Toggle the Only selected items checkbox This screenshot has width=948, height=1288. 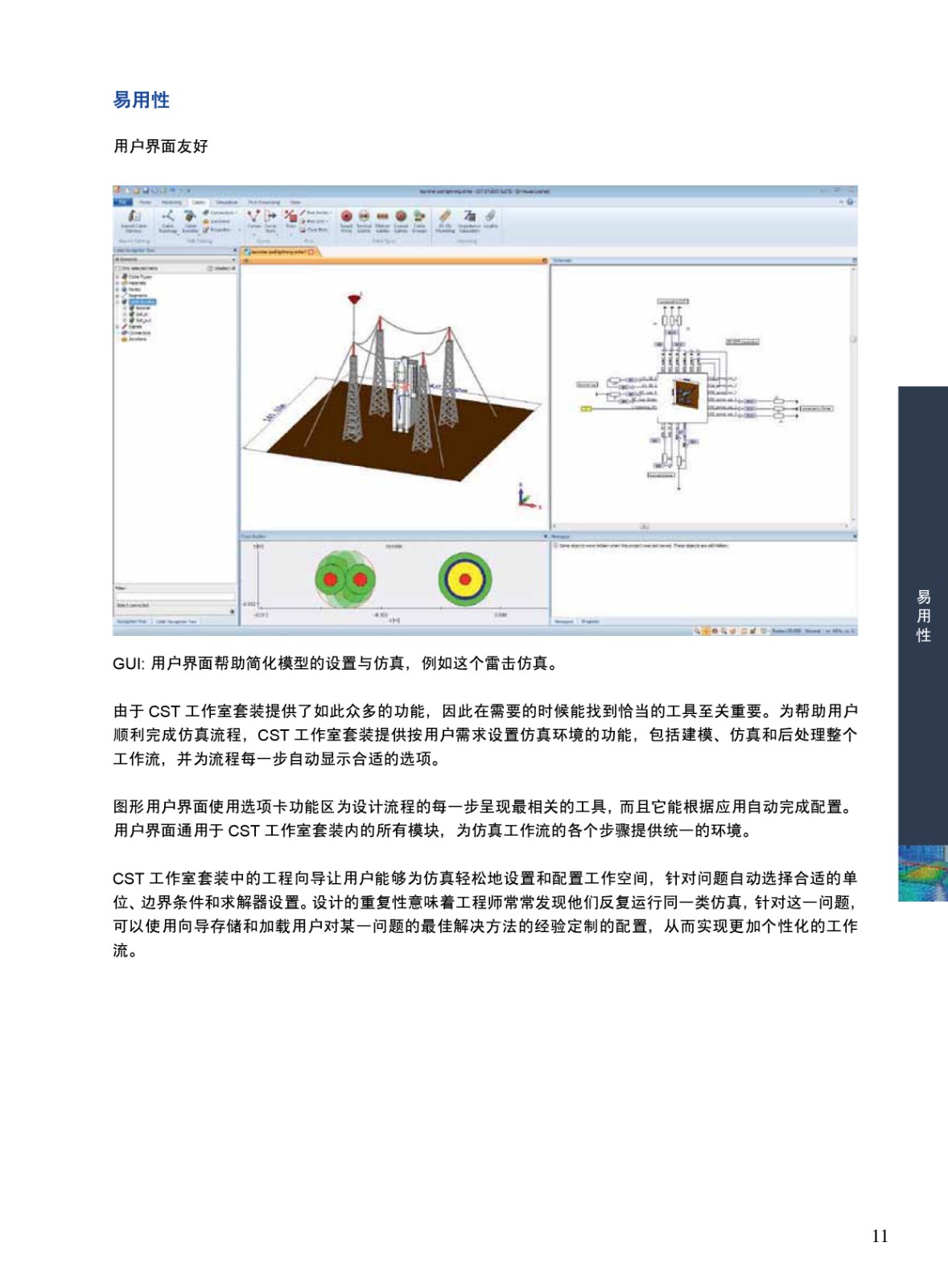click(117, 268)
